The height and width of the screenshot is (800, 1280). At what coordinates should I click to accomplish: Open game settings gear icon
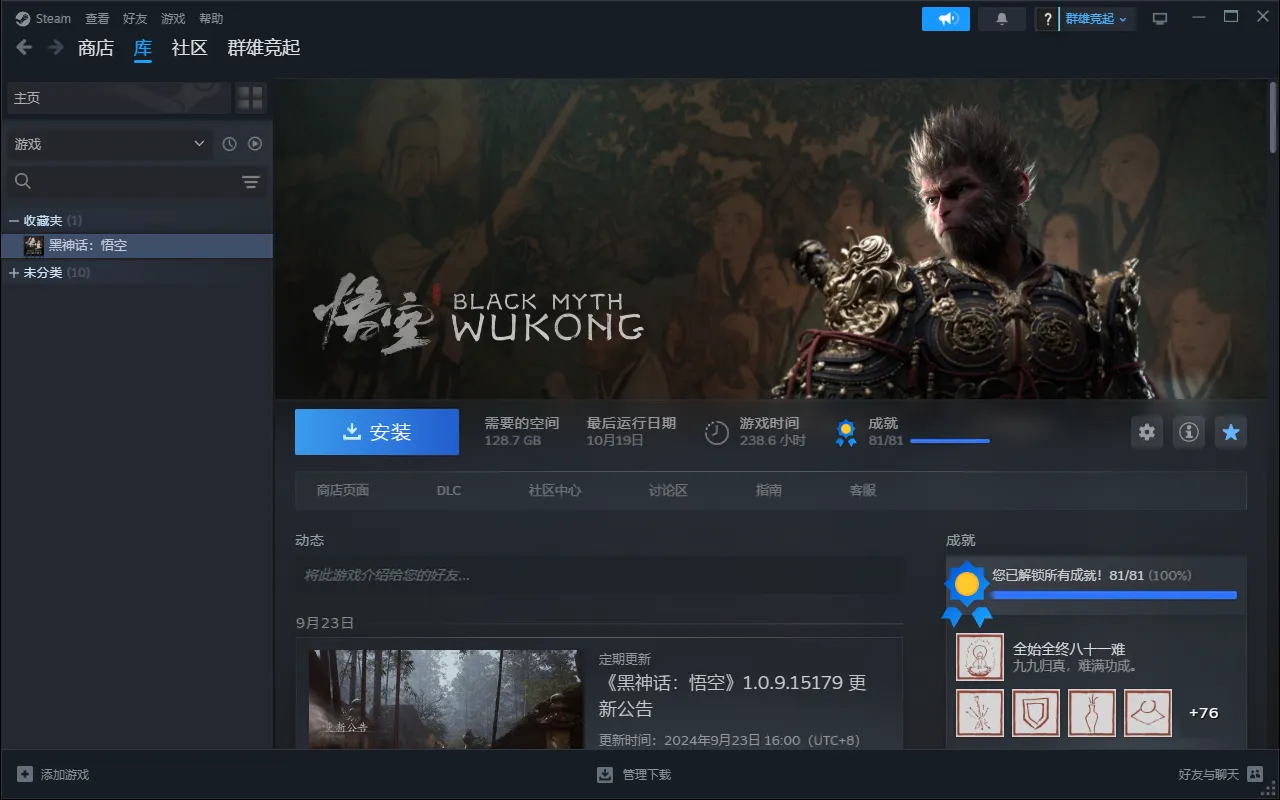[x=1147, y=432]
